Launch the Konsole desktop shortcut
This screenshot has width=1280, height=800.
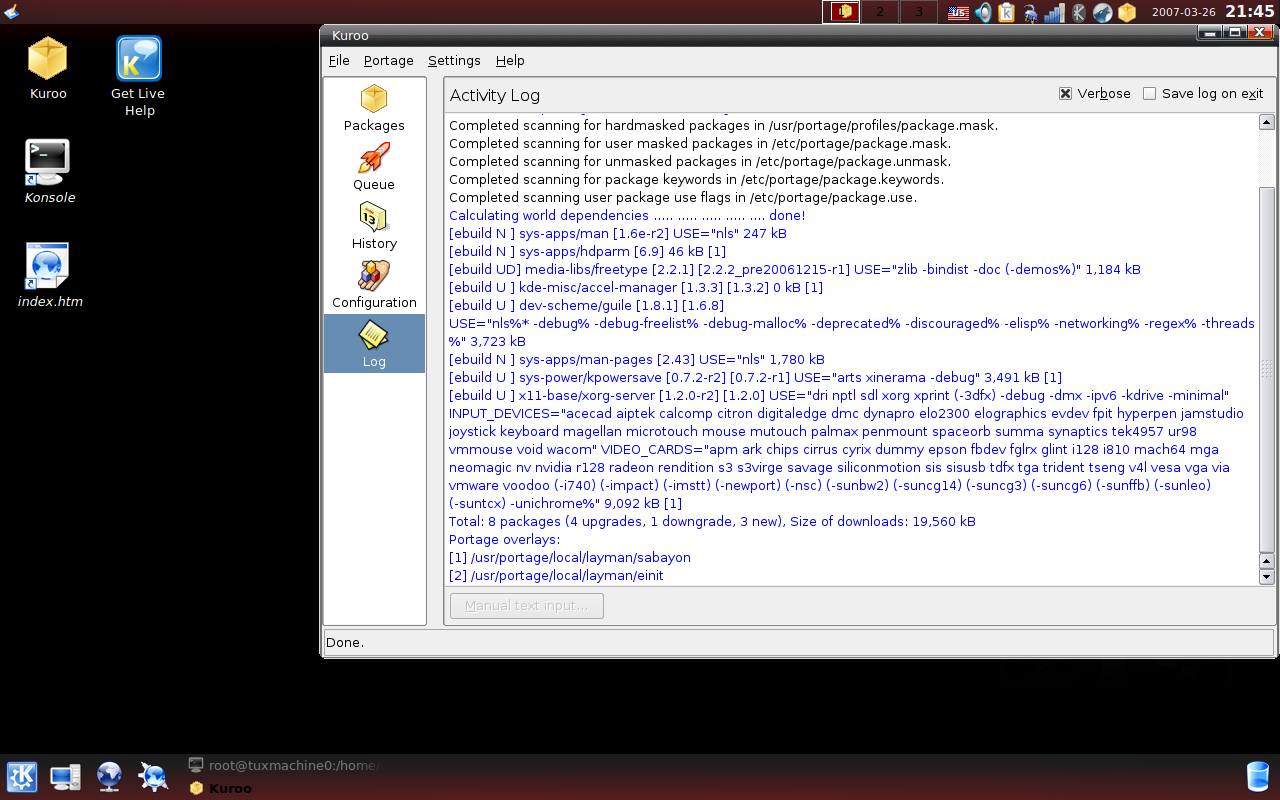pyautogui.click(x=49, y=172)
